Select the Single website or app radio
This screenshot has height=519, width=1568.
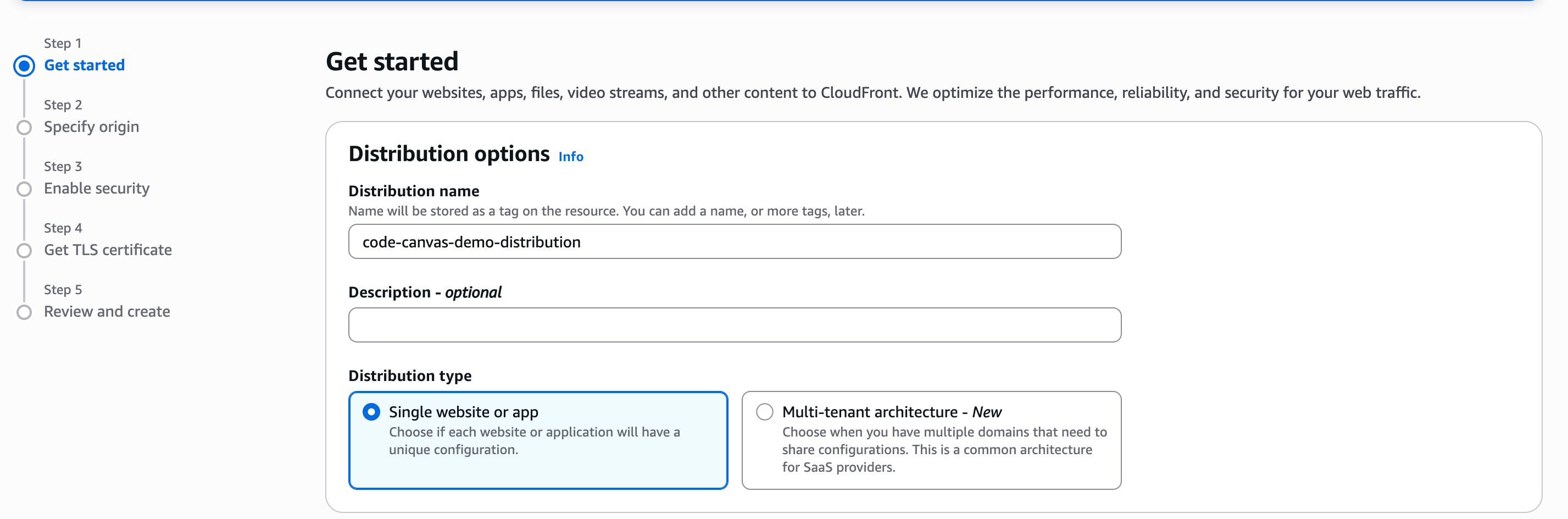tap(371, 412)
